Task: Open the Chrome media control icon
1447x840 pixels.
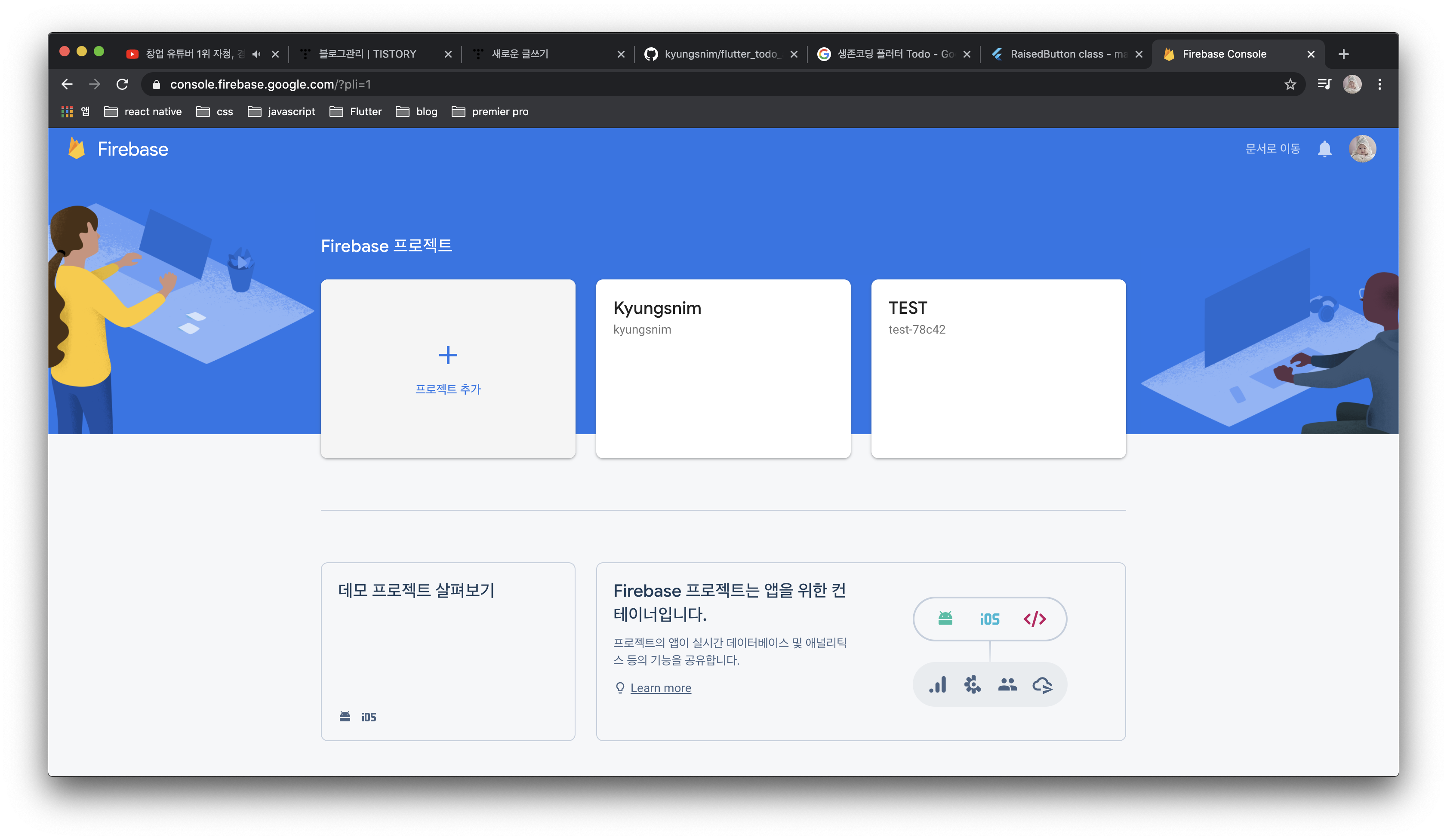Action: 1324,84
